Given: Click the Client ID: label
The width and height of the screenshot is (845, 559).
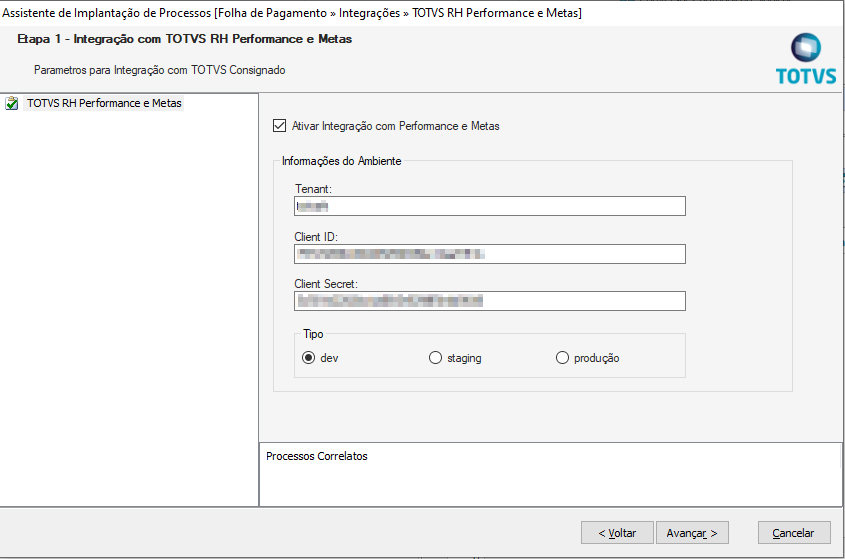Looking at the screenshot, I should [316, 237].
